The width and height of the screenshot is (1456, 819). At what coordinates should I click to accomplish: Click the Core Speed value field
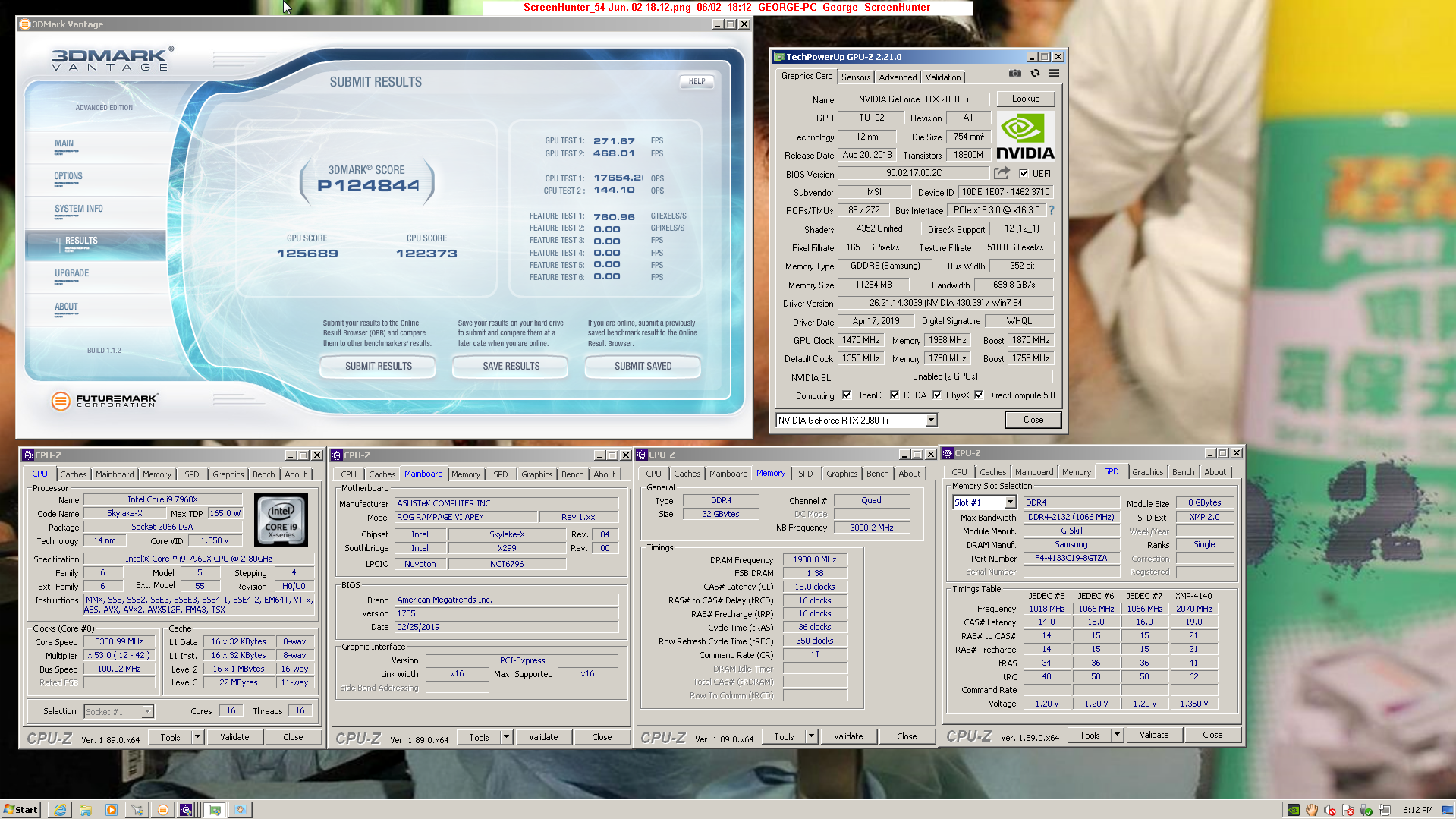tap(119, 641)
